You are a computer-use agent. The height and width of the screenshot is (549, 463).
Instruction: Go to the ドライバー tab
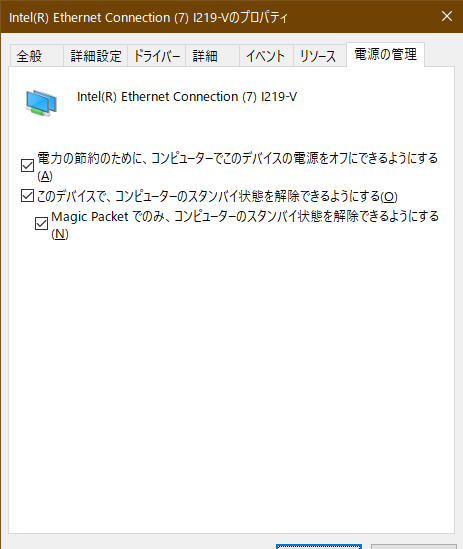157,56
